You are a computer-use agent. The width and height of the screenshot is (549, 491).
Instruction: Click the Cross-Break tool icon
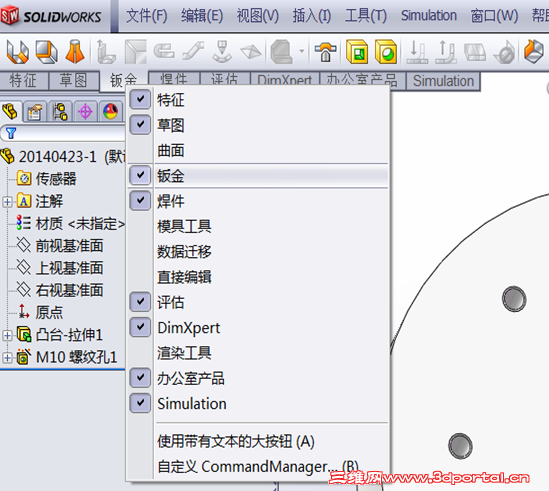pyautogui.click(x=251, y=52)
